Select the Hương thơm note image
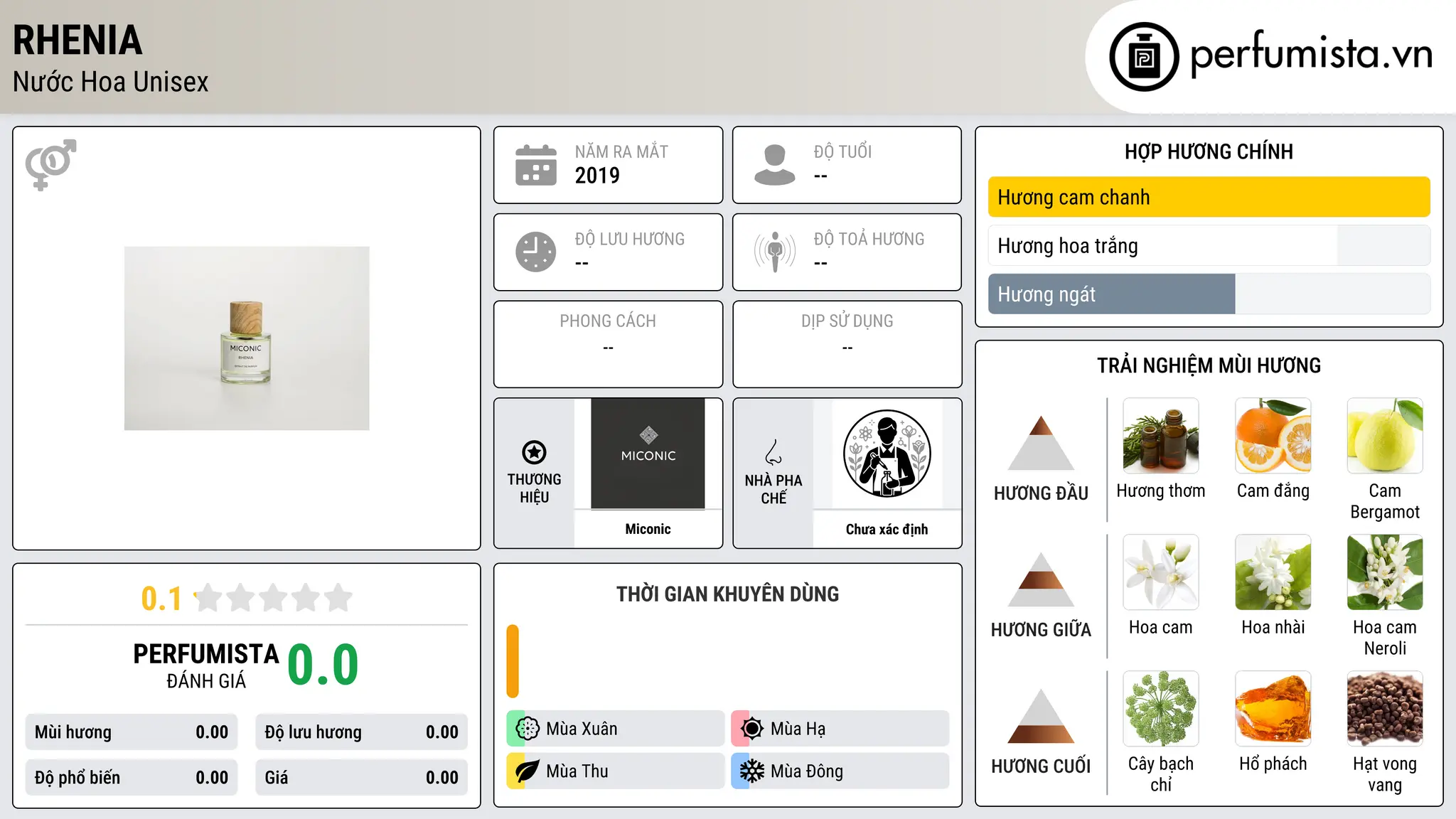Screen dimensions: 1456x819 pos(1161,436)
